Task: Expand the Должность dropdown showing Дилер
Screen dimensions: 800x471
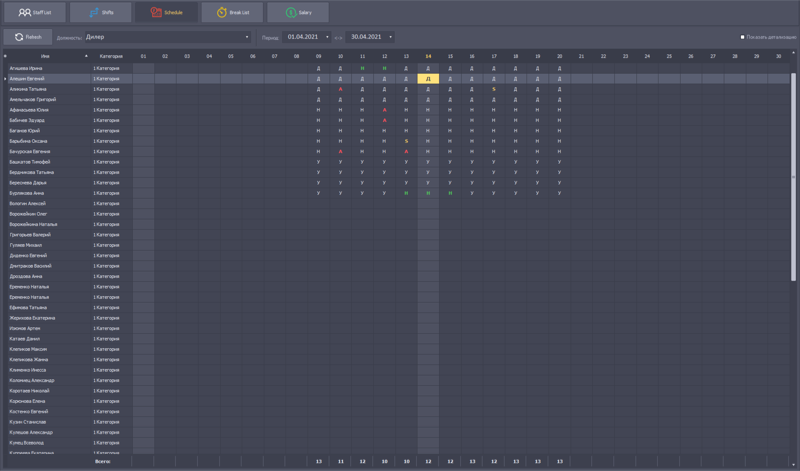Action: pyautogui.click(x=247, y=37)
